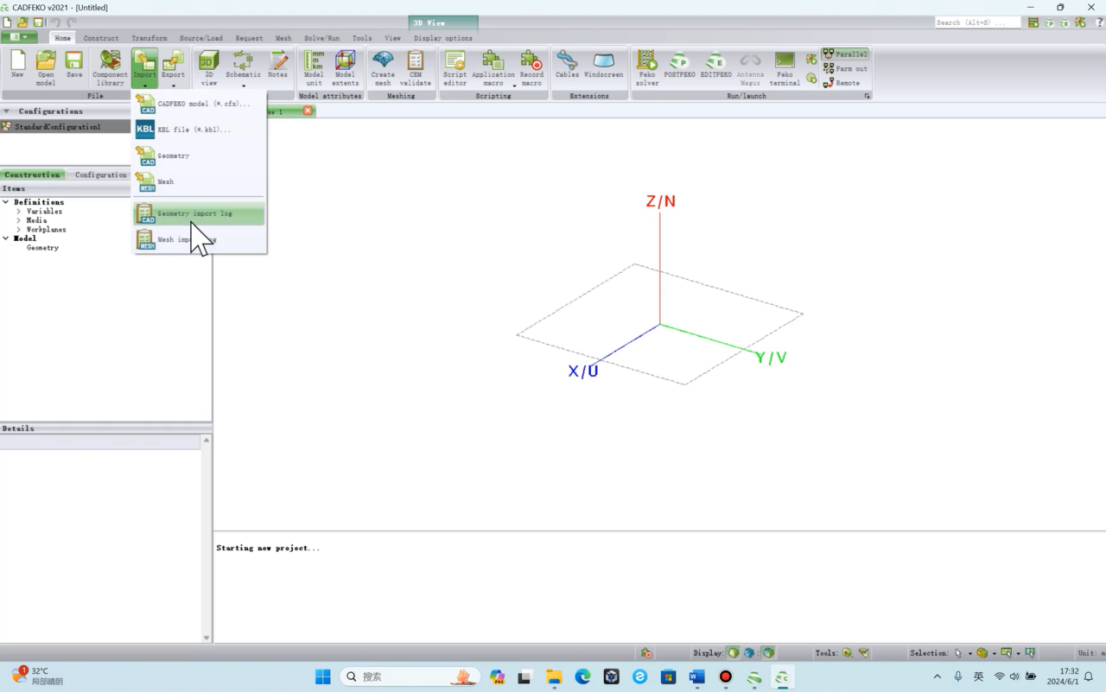Open the Component library
Image resolution: width=1106 pixels, height=692 pixels.
point(110,68)
